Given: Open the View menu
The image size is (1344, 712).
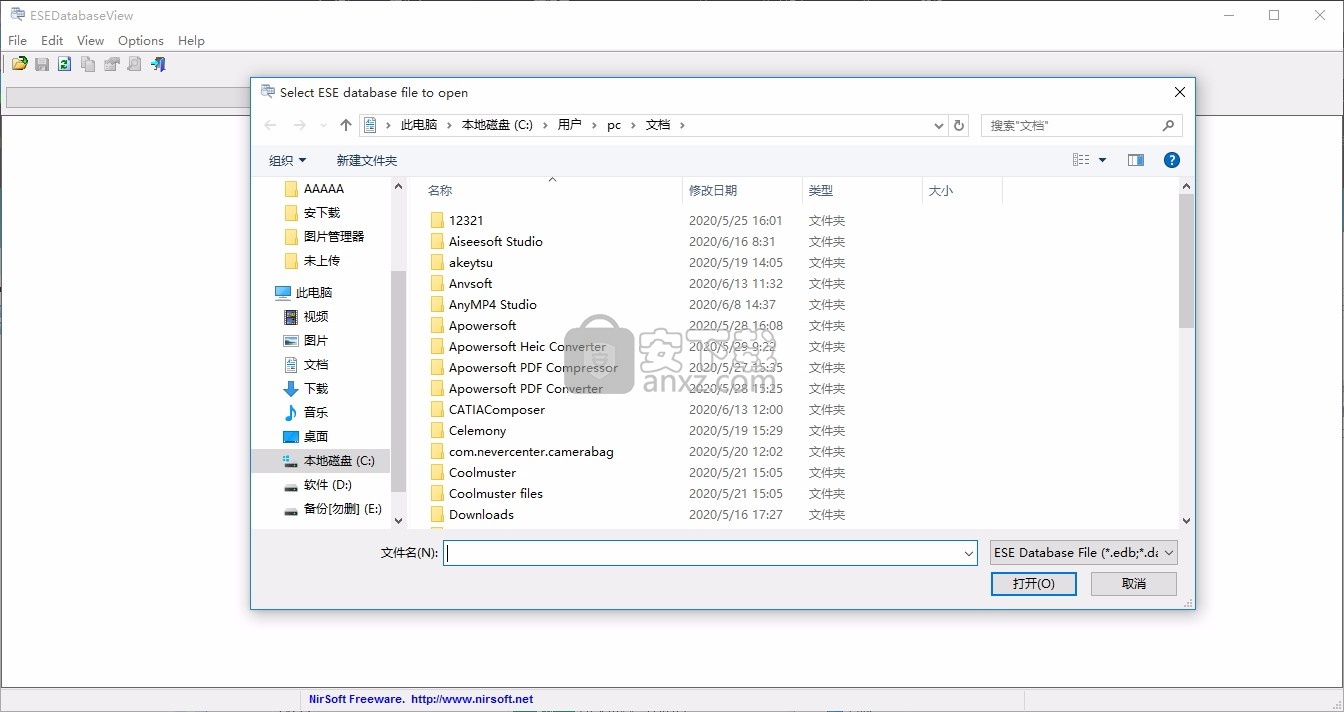Looking at the screenshot, I should (x=90, y=41).
